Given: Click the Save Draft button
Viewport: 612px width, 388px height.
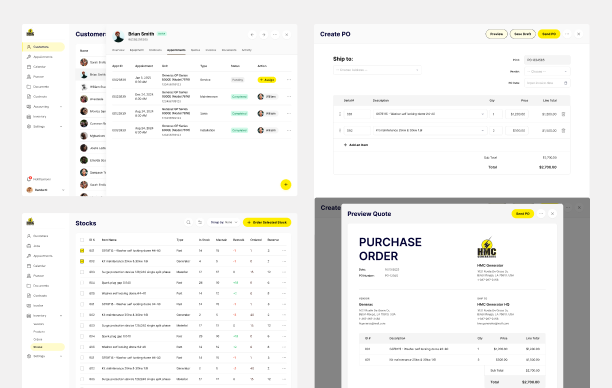Looking at the screenshot, I should pos(523,34).
